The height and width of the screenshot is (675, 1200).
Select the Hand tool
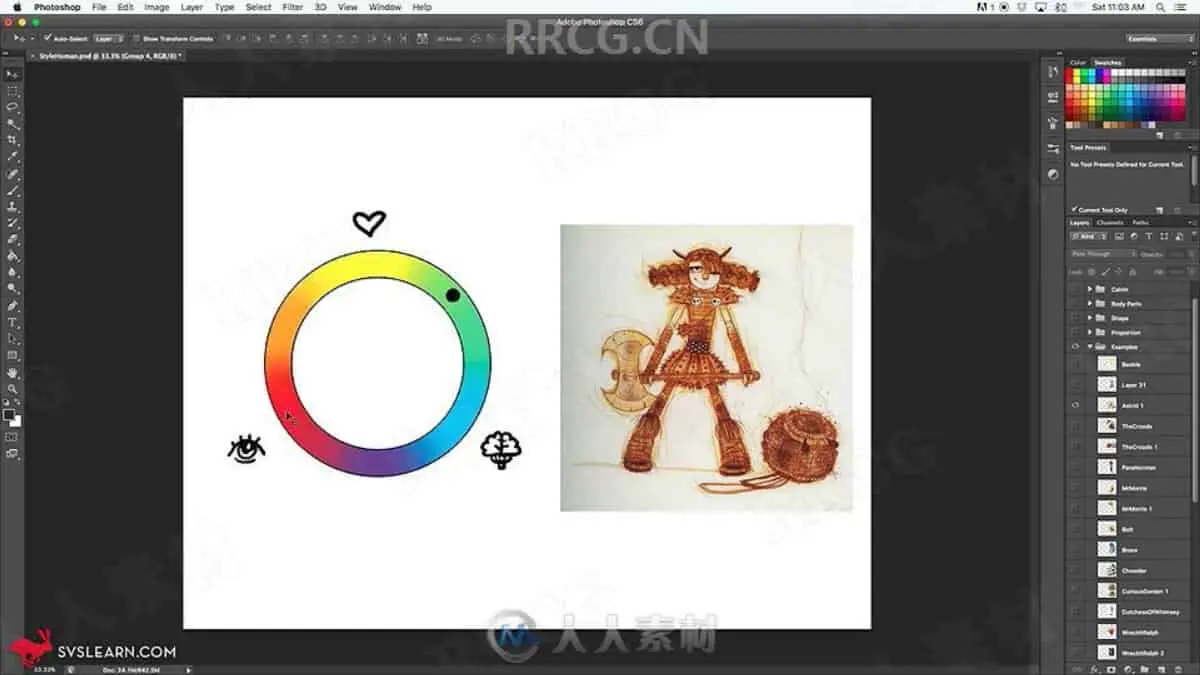coord(13,373)
